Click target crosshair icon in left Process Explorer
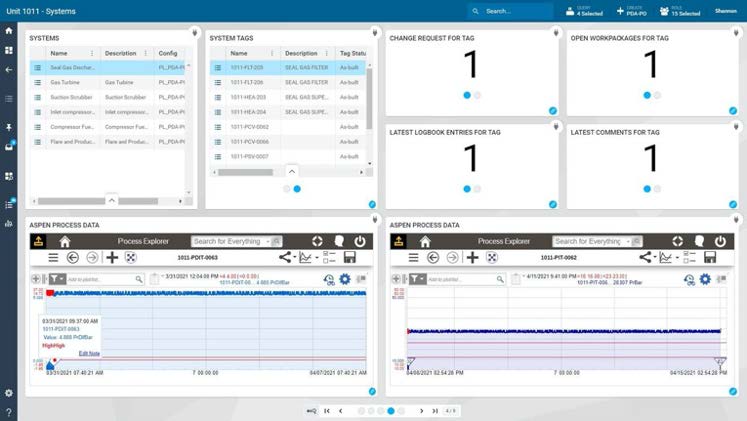Image resolution: width=747 pixels, height=421 pixels. [317, 241]
